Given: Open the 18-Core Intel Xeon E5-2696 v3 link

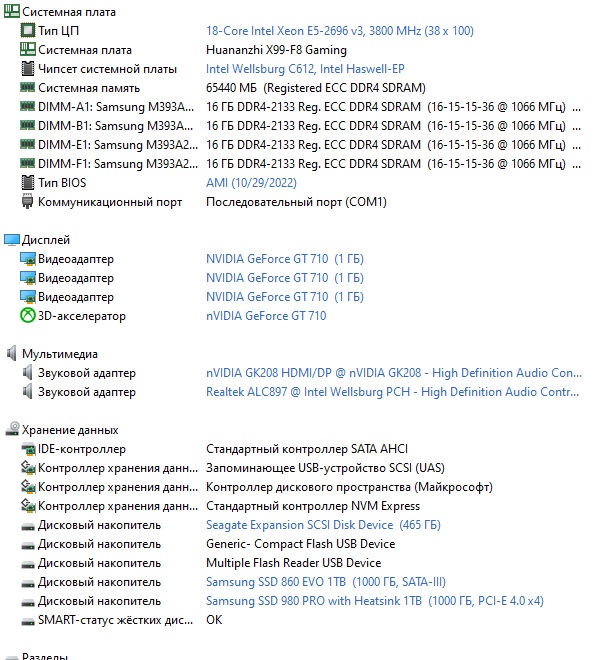Looking at the screenshot, I should point(340,31).
